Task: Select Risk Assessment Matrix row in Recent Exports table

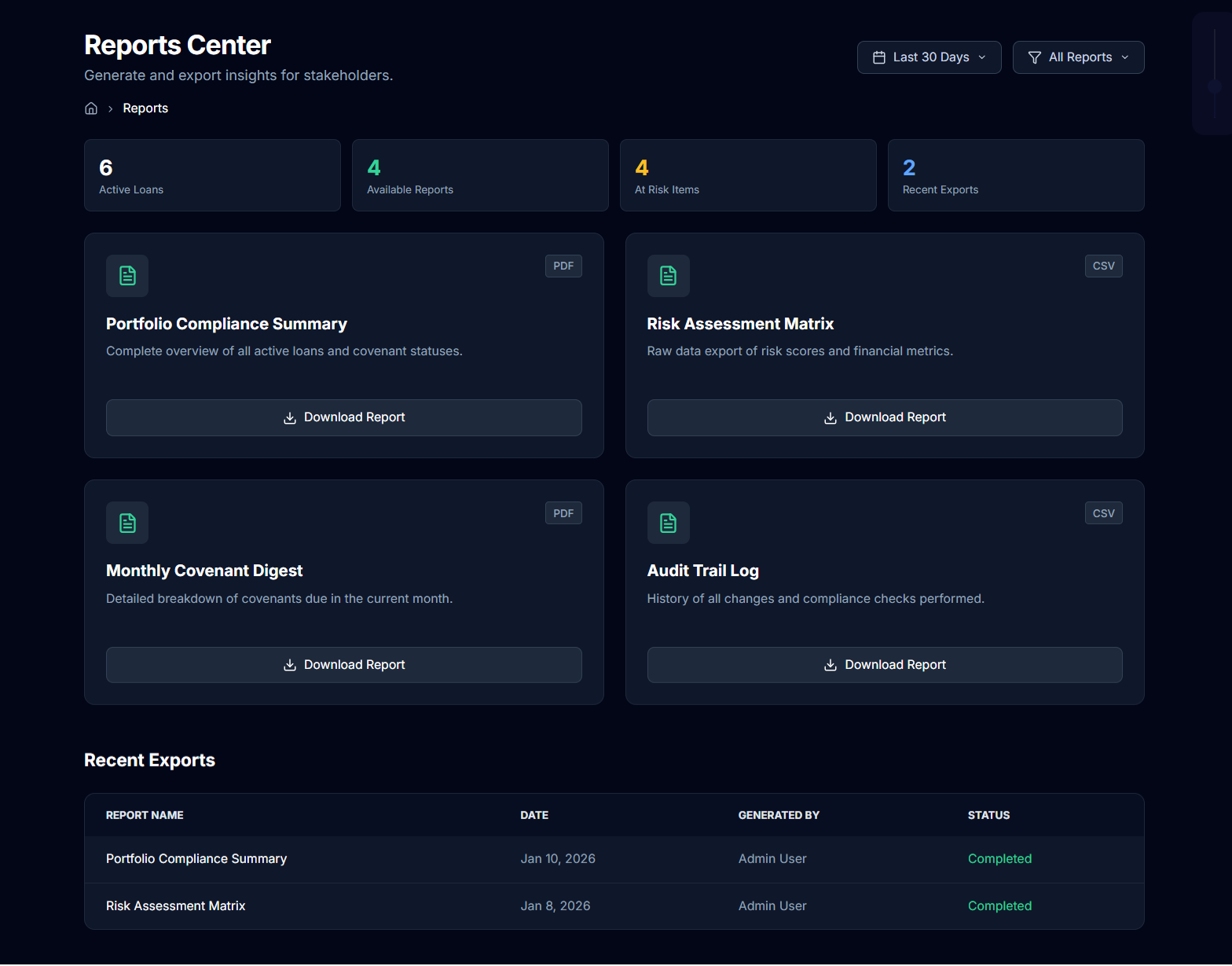Action: pos(614,906)
